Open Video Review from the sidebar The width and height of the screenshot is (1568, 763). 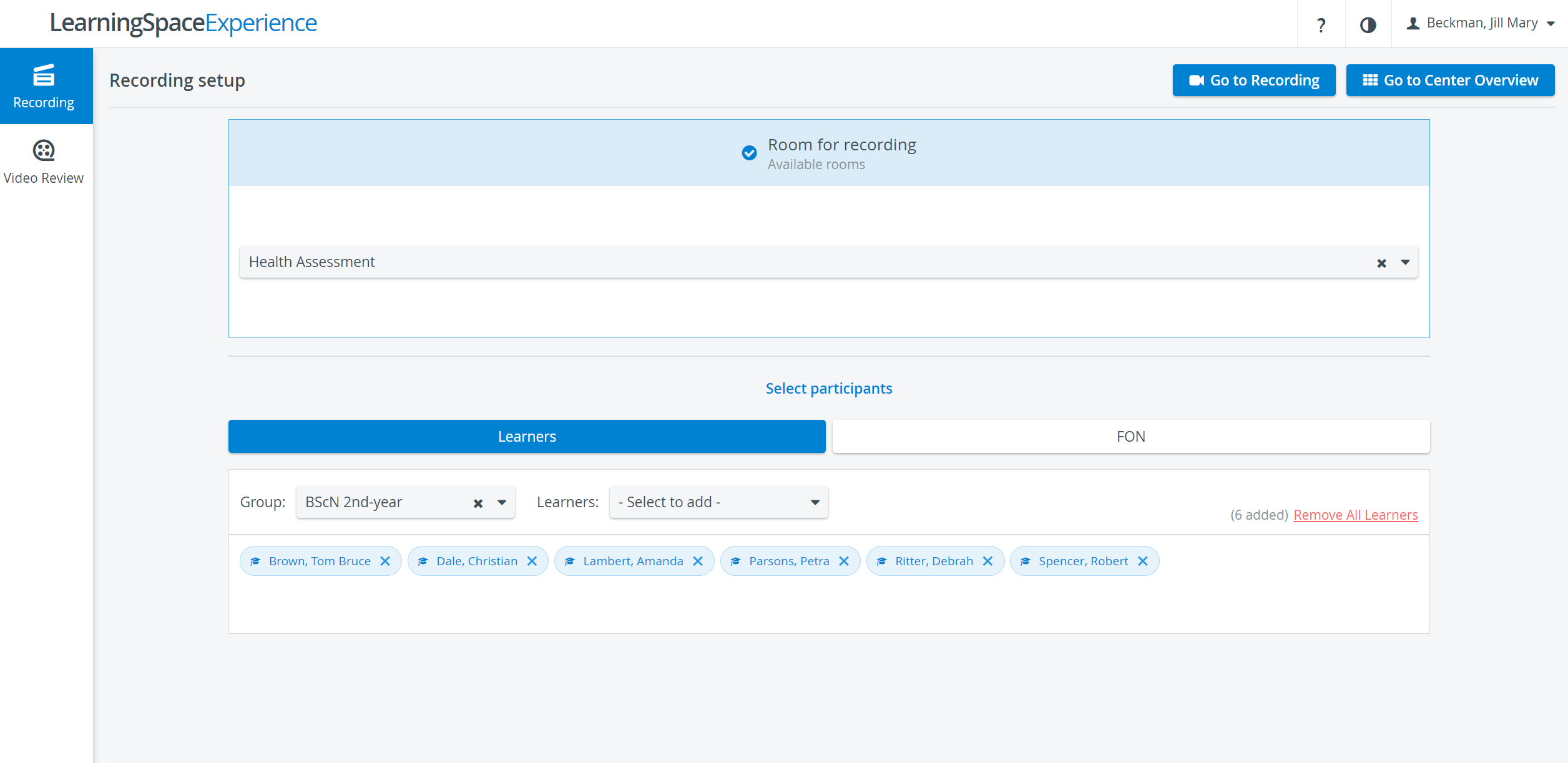pyautogui.click(x=44, y=162)
